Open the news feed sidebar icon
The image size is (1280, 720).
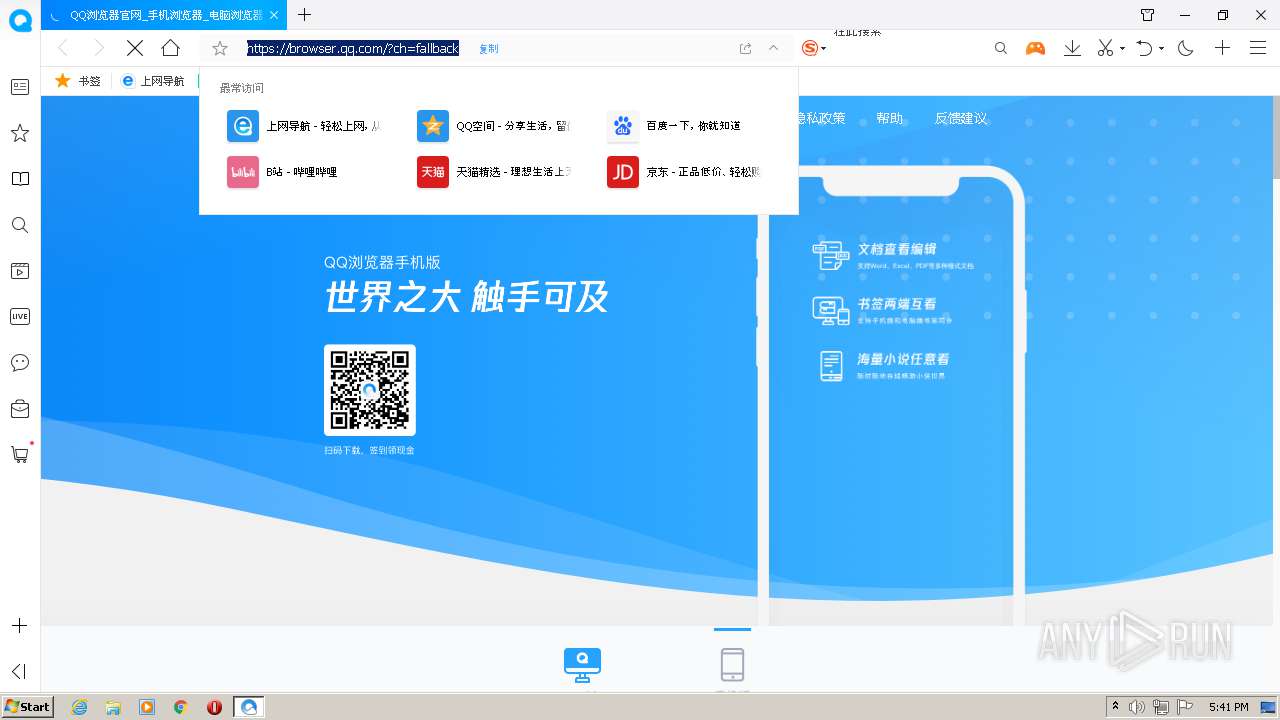[19, 87]
